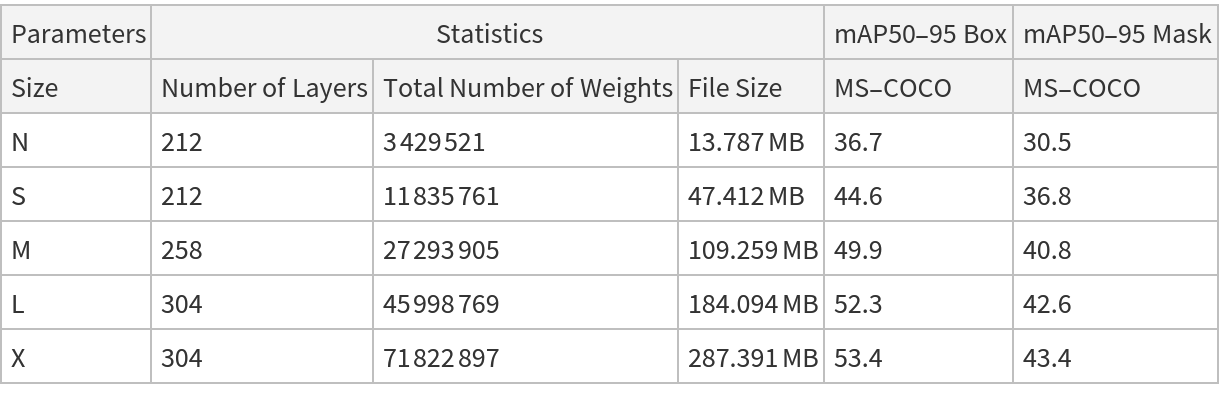Select the mAP50–95 Box column header

920,34
